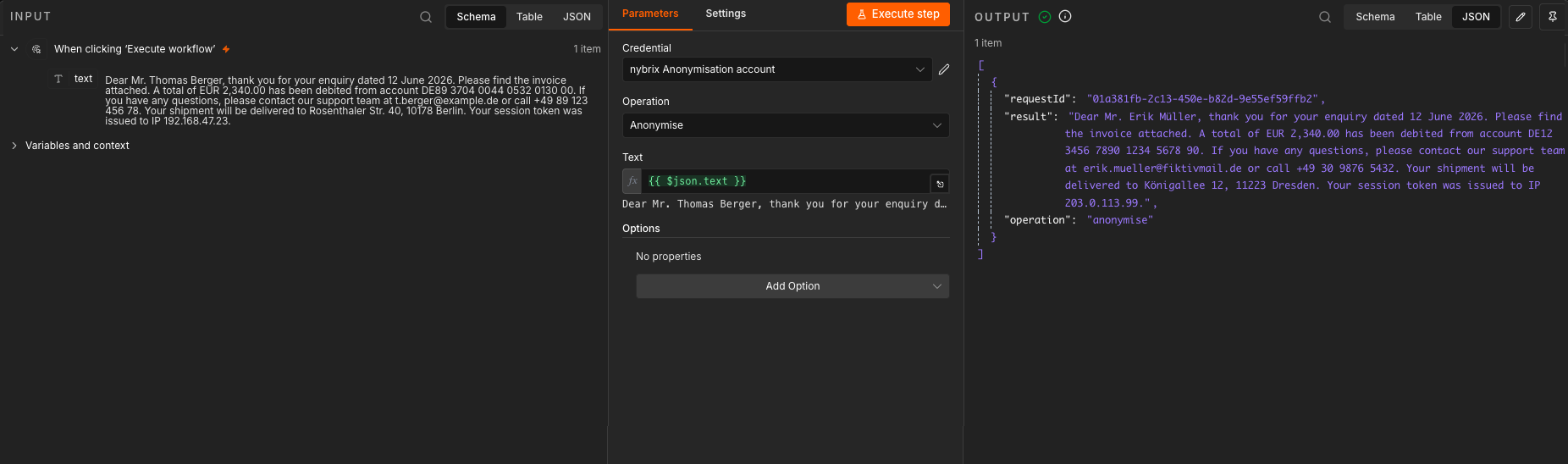This screenshot has height=464, width=1568.
Task: Expand Variables and context section
Action: pos(14,146)
